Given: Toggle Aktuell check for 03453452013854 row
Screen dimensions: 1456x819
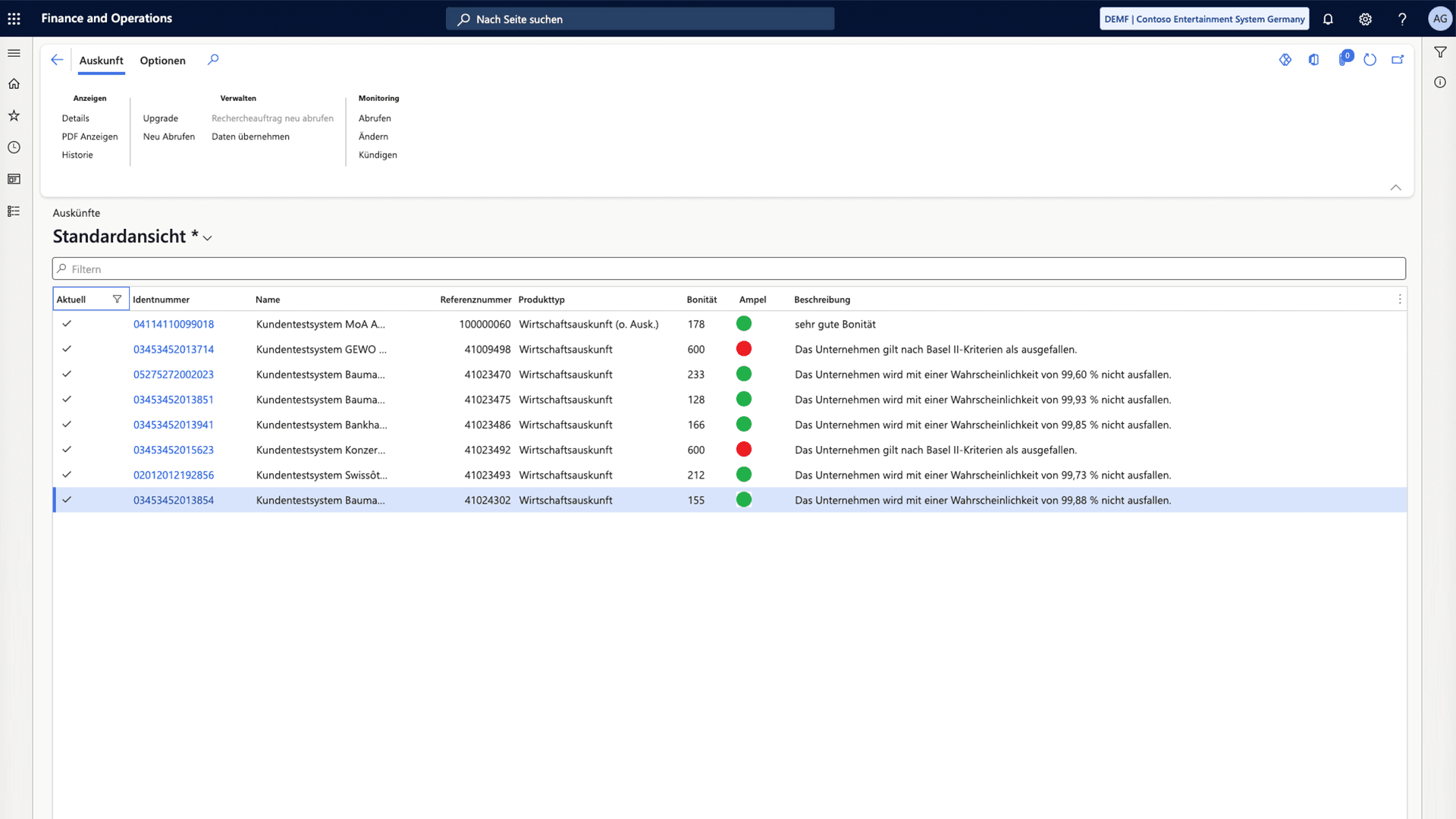Looking at the screenshot, I should click(x=67, y=500).
